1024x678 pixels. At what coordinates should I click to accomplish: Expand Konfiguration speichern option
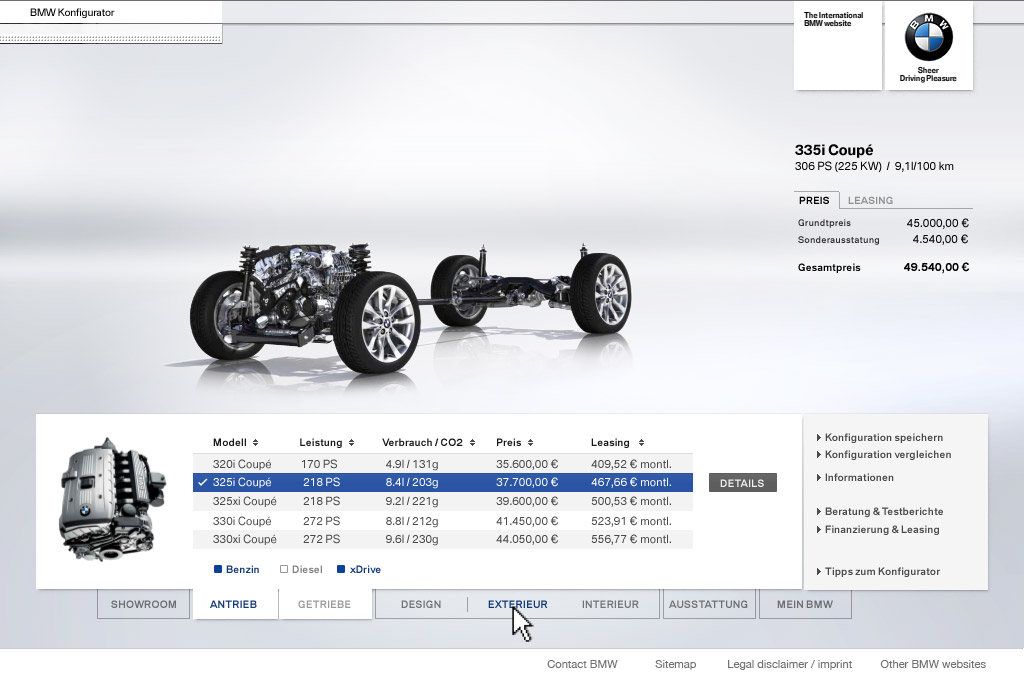click(x=880, y=438)
